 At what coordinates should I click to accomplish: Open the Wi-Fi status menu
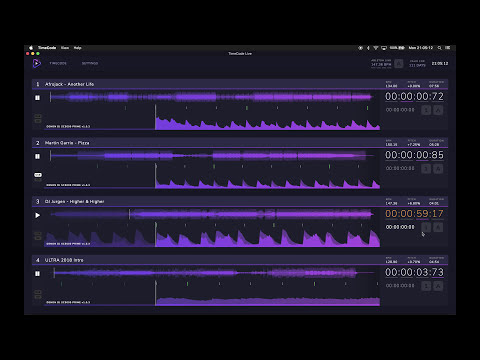[x=376, y=48]
